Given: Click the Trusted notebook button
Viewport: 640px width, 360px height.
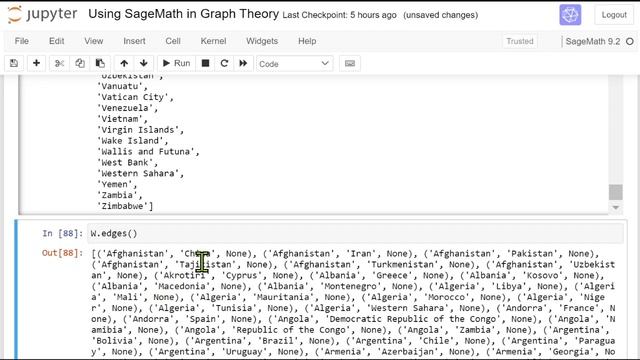Looking at the screenshot, I should [520, 41].
